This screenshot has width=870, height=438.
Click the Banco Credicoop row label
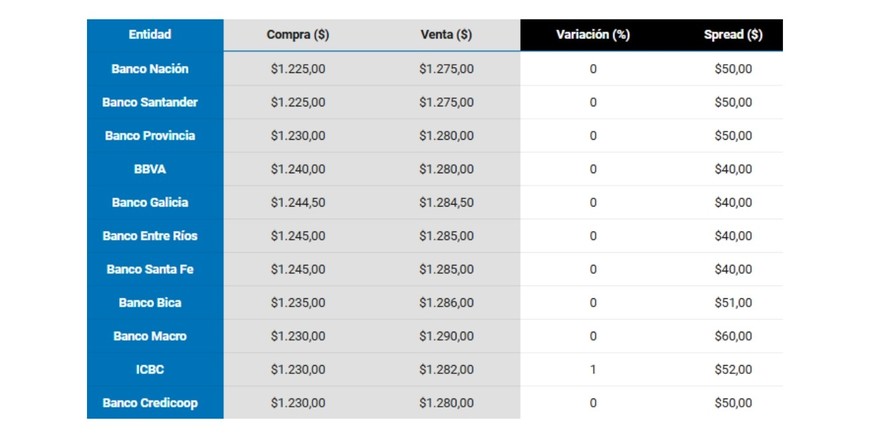(x=150, y=403)
